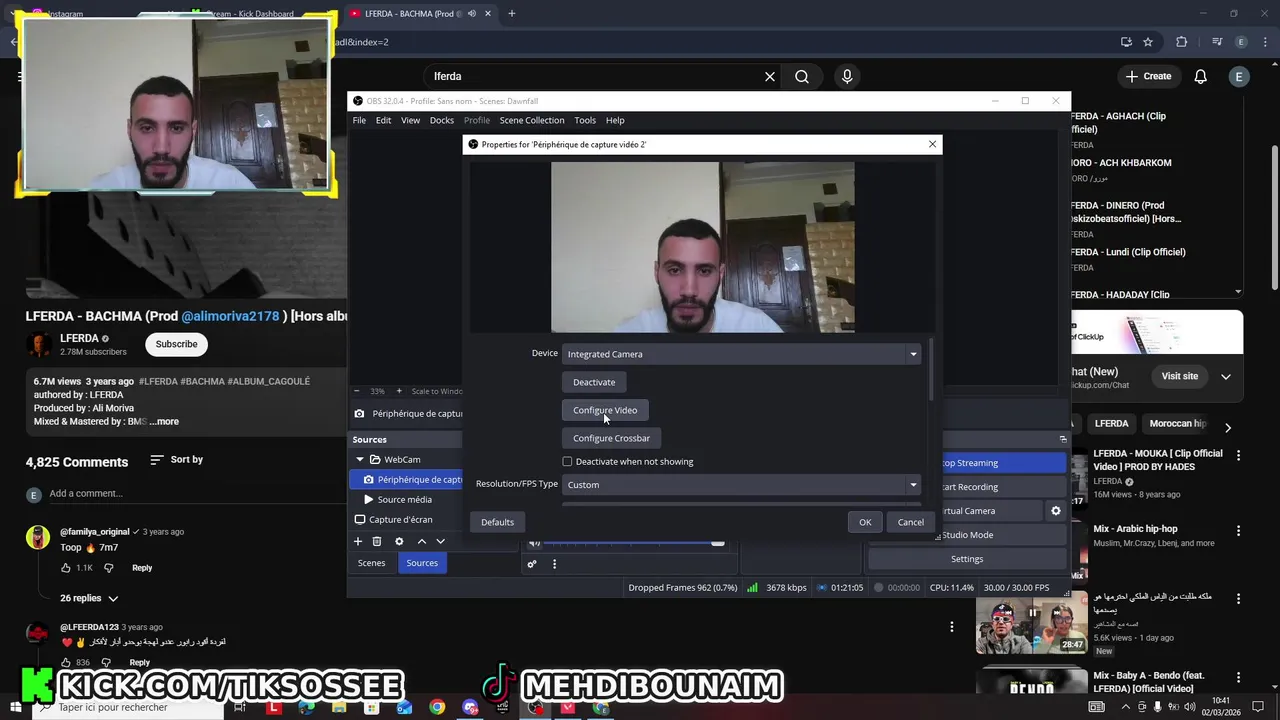Image resolution: width=1280 pixels, height=720 pixels.
Task: Start voice search with microphone icon
Action: click(847, 76)
